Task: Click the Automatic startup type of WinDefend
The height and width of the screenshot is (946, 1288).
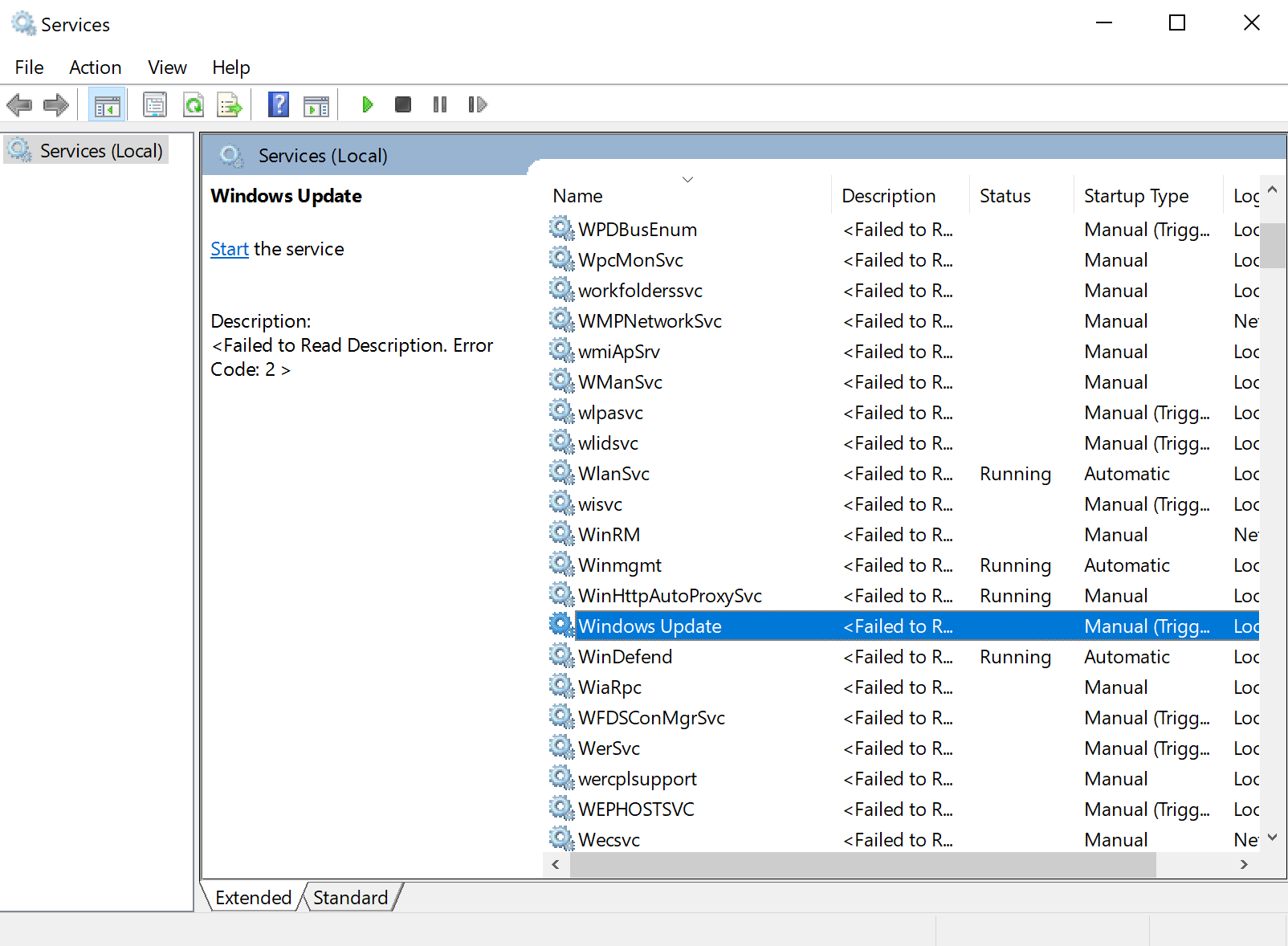Action: tap(1127, 657)
